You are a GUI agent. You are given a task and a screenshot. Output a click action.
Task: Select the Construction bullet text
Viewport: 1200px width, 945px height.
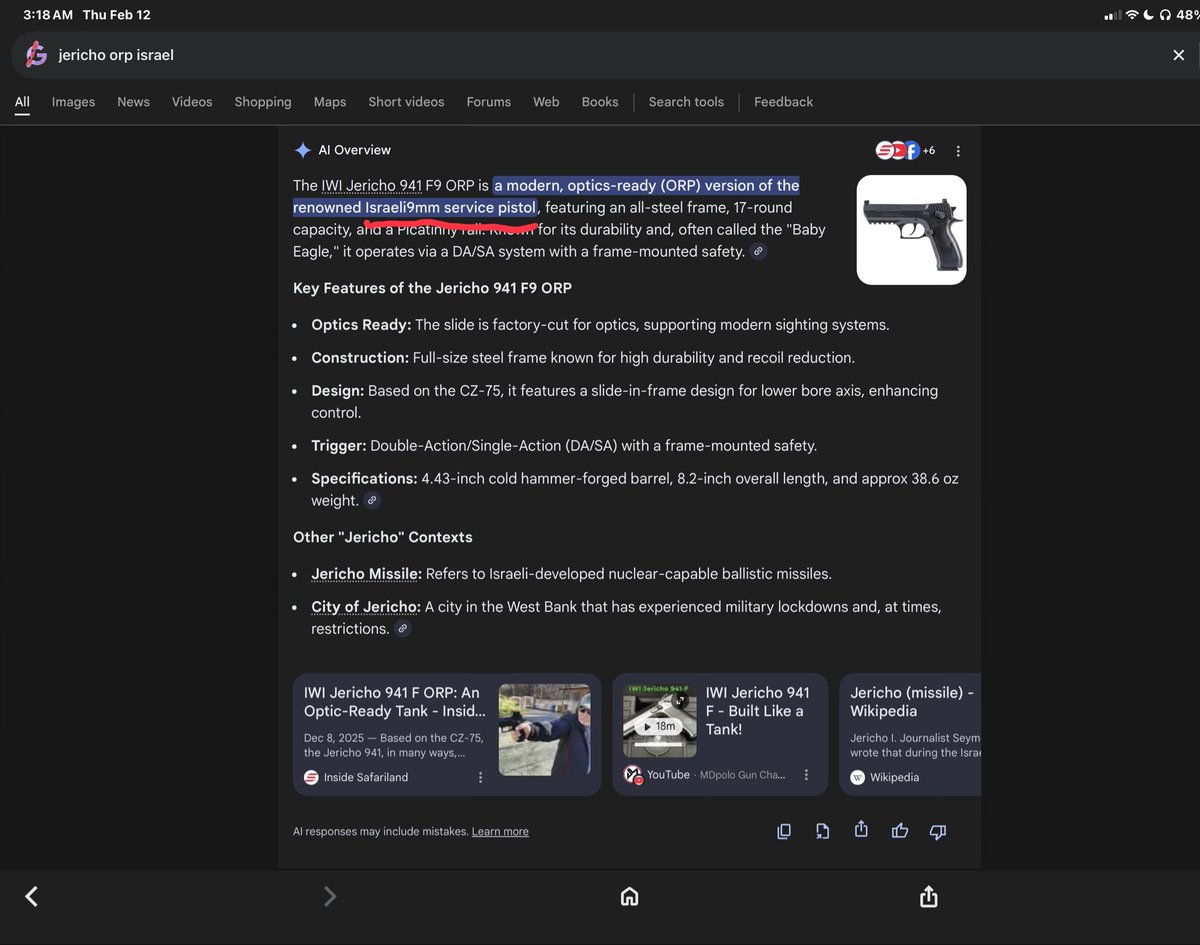click(583, 358)
